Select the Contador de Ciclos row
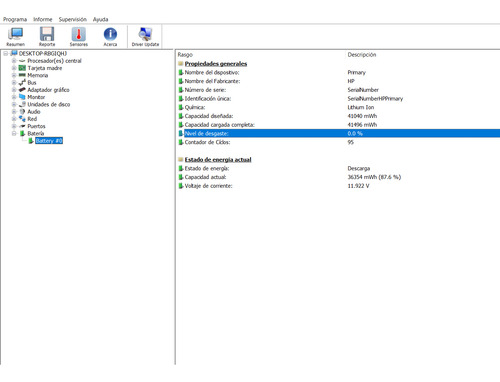 click(x=338, y=142)
